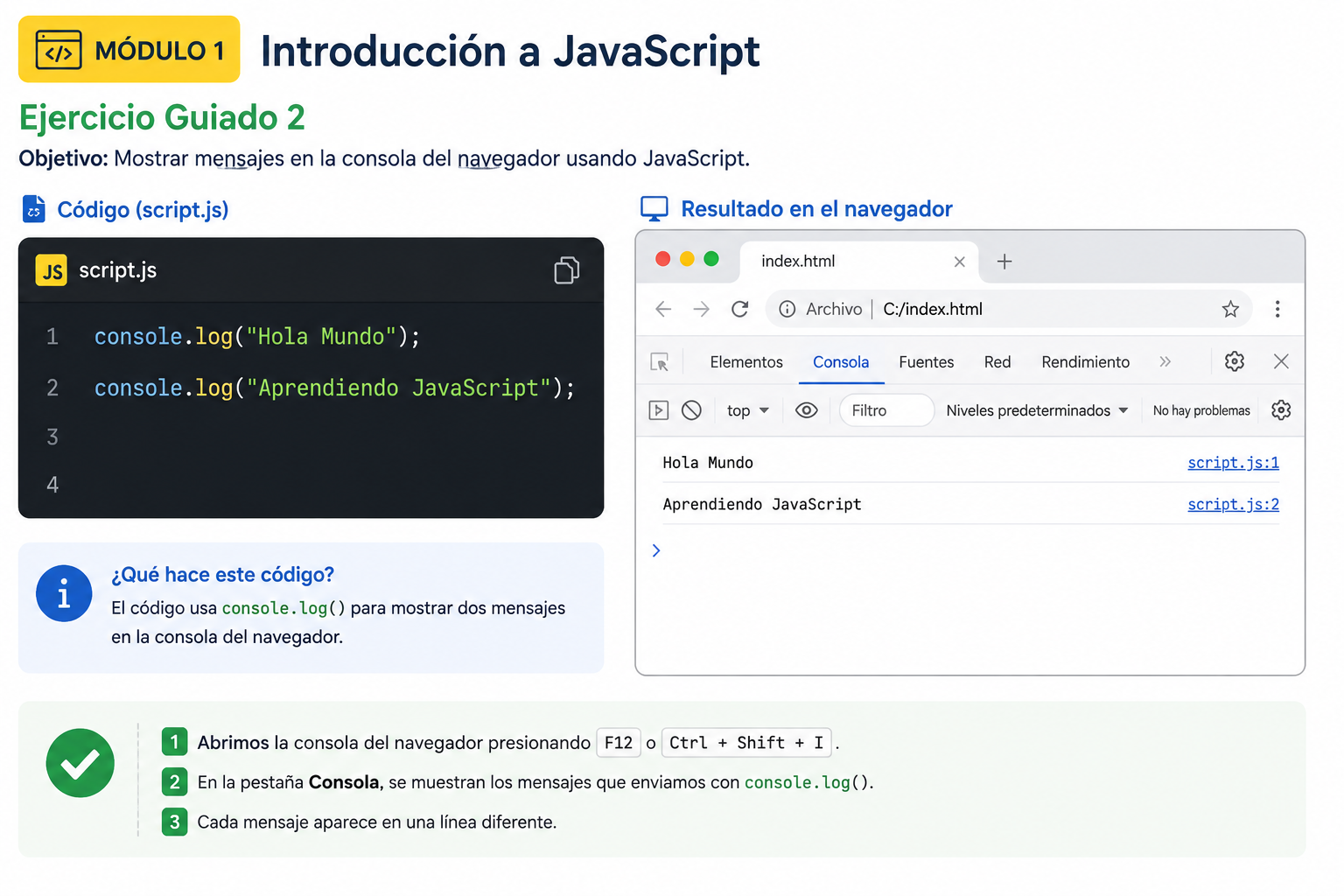Viewport: 1344px width, 896px height.
Task: Open the script.js:2 source link
Action: (1233, 505)
